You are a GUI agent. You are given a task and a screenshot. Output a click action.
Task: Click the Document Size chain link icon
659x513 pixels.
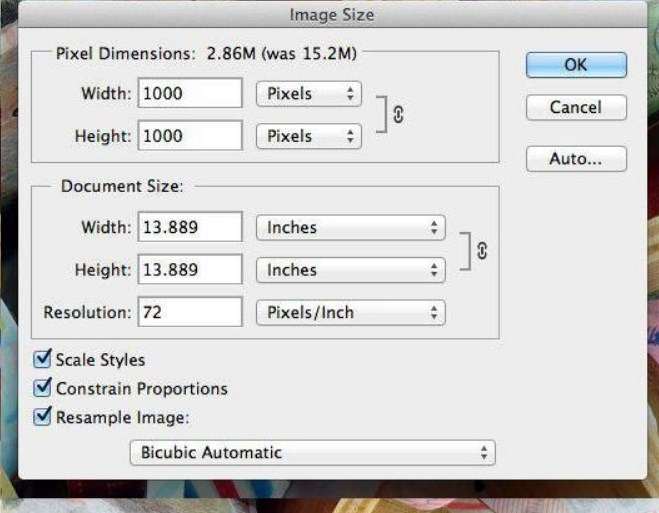tap(482, 250)
